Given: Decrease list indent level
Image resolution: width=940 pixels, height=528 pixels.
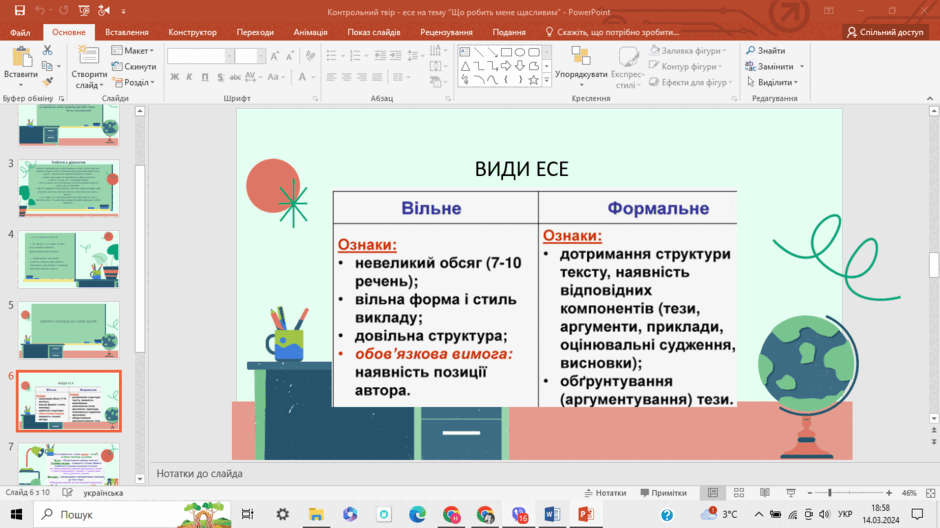Looking at the screenshot, I should 380,56.
